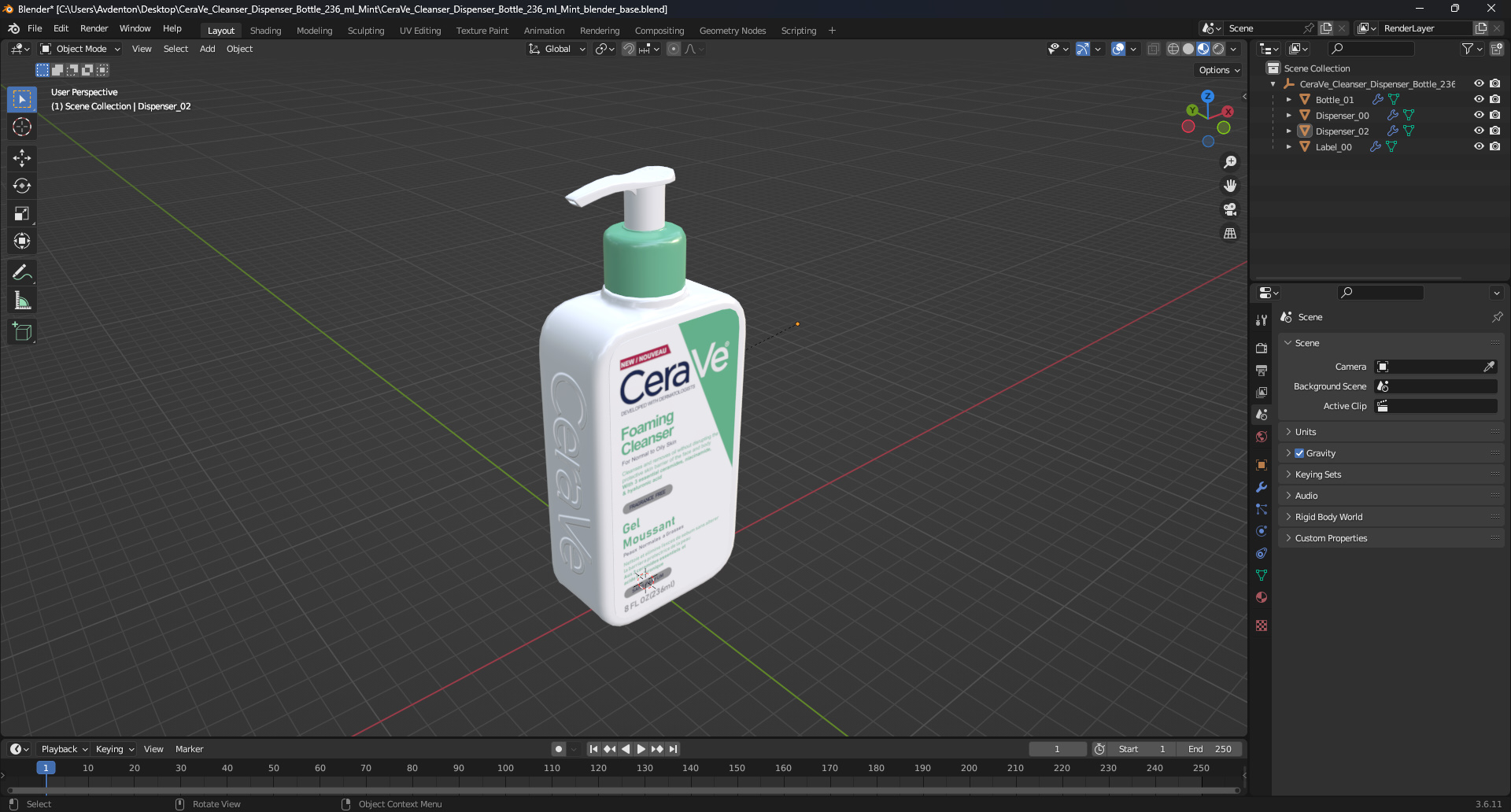Screen dimensions: 1511x812
Task: Activate the Scale tool
Action: [x=22, y=213]
